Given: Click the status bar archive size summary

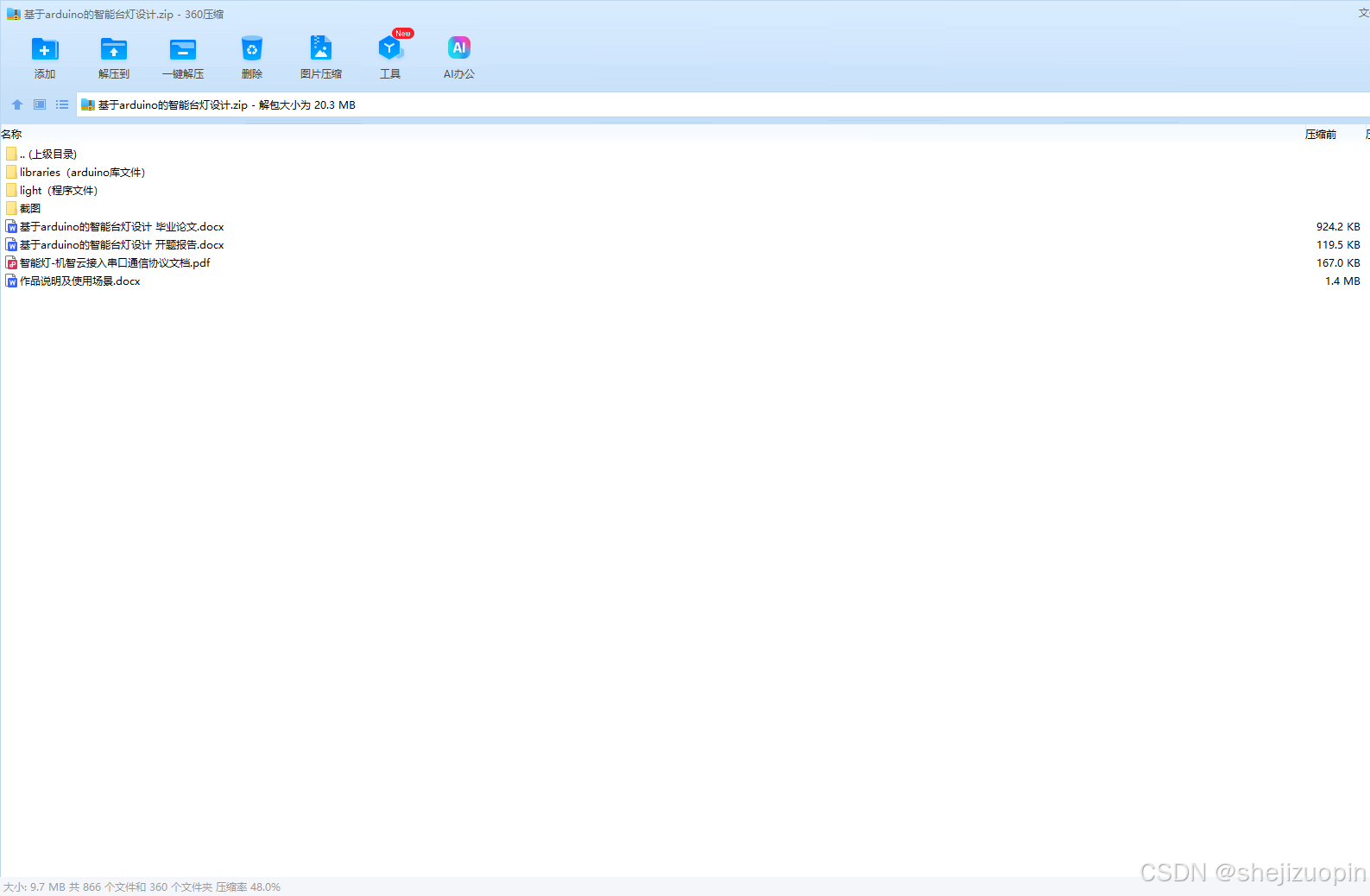Looking at the screenshot, I should [x=142, y=887].
